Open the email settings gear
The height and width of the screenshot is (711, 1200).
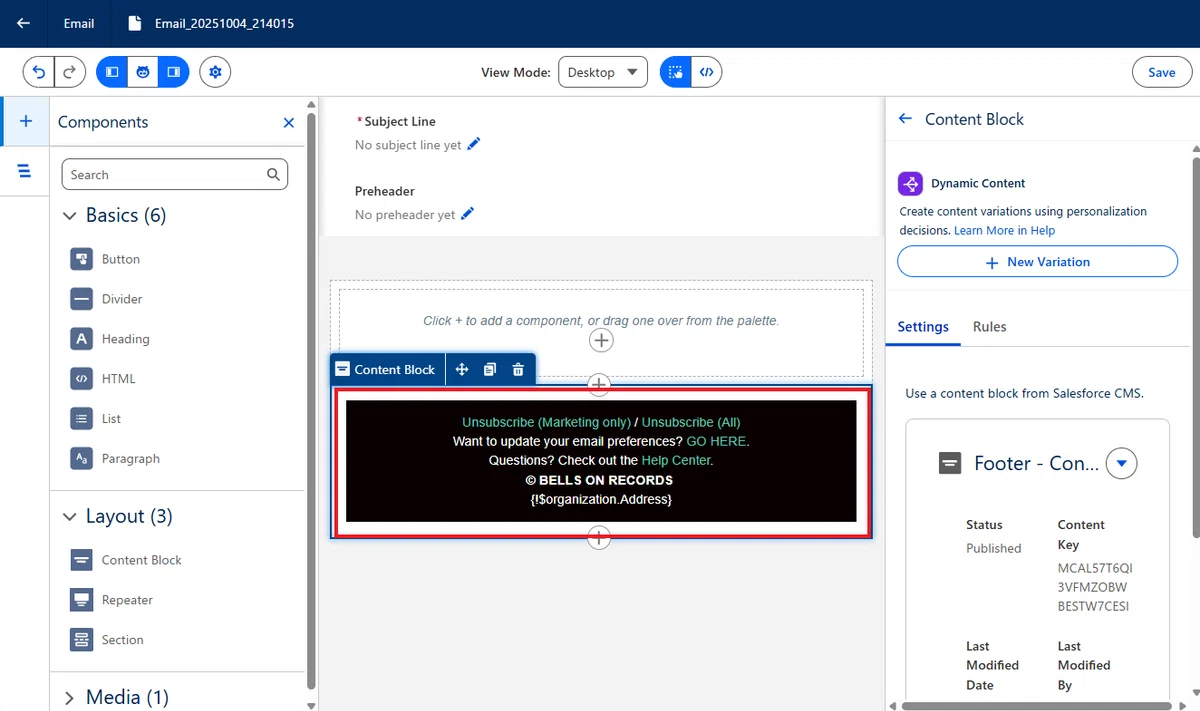215,72
